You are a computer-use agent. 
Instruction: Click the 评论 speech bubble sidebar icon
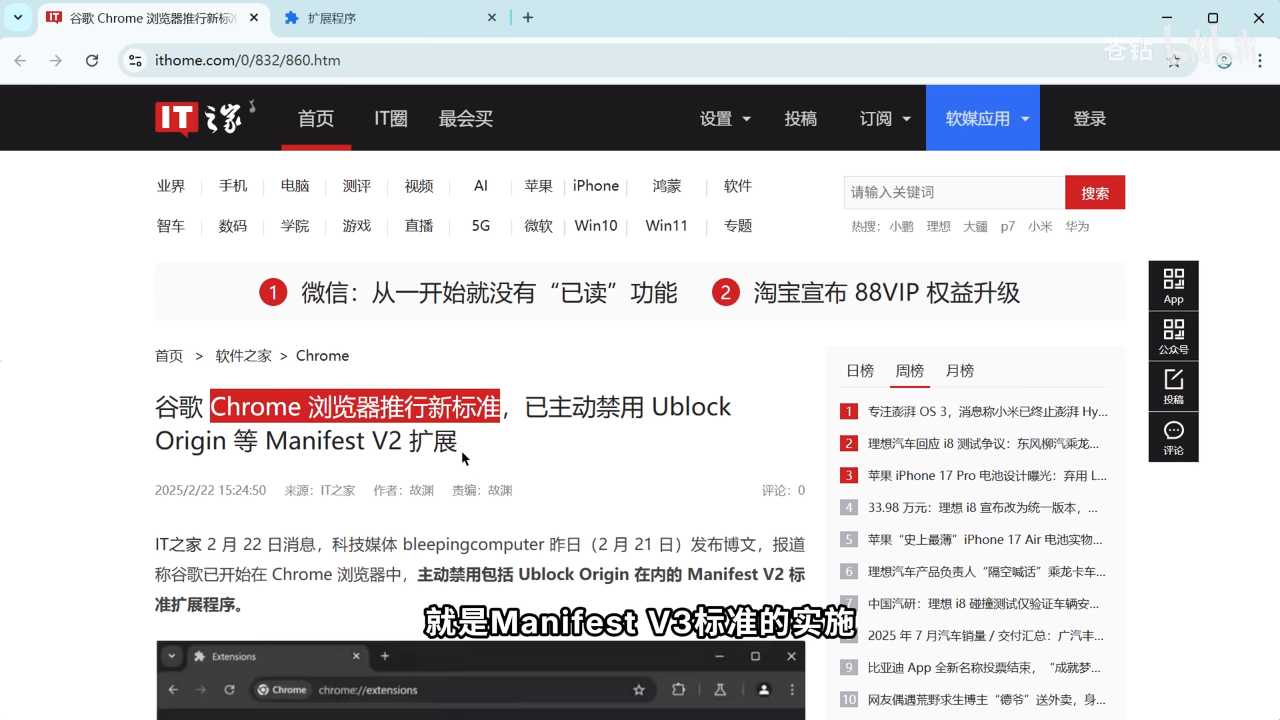[x=1174, y=436]
